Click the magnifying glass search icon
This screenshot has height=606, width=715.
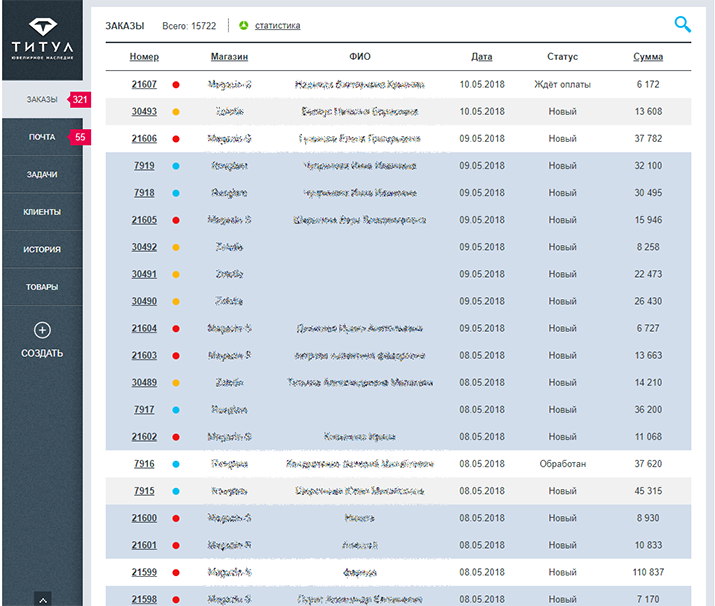click(683, 25)
